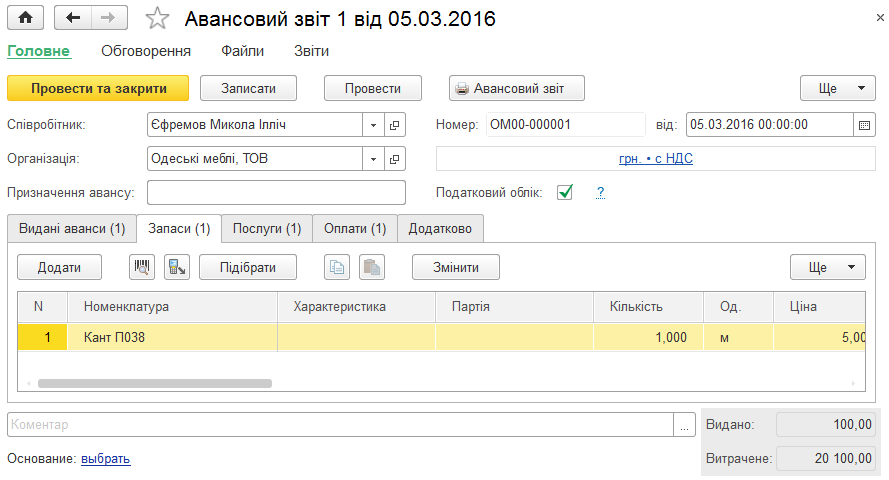This screenshot has height=480, width=889.
Task: Open the calendar date picker icon
Action: (864, 125)
